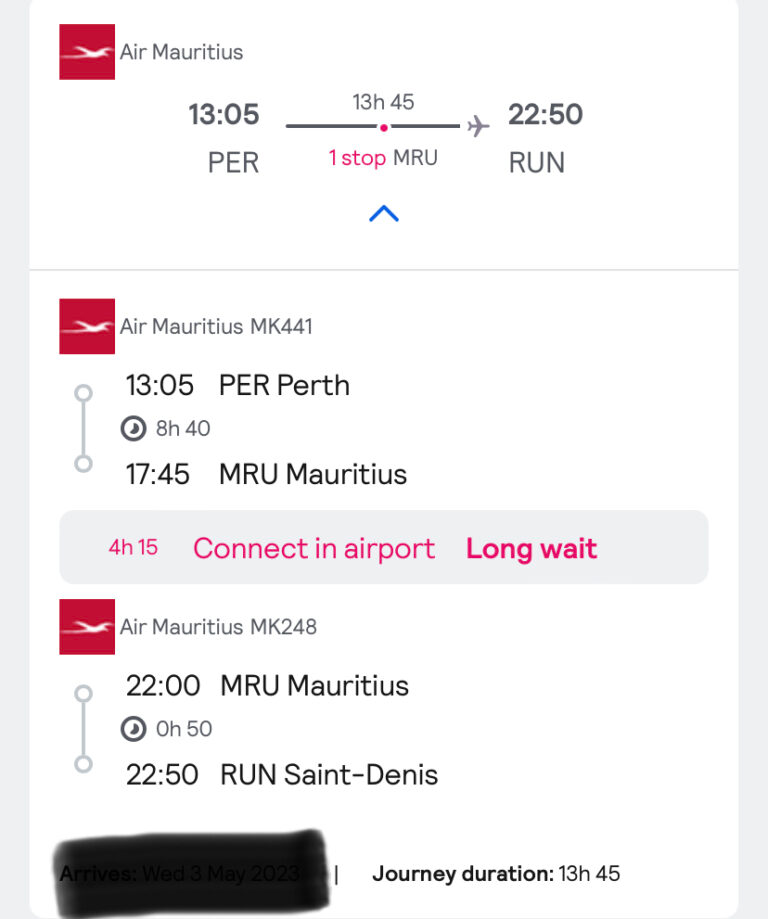
Task: Click the pink stop dot on the route line
Action: point(383,127)
